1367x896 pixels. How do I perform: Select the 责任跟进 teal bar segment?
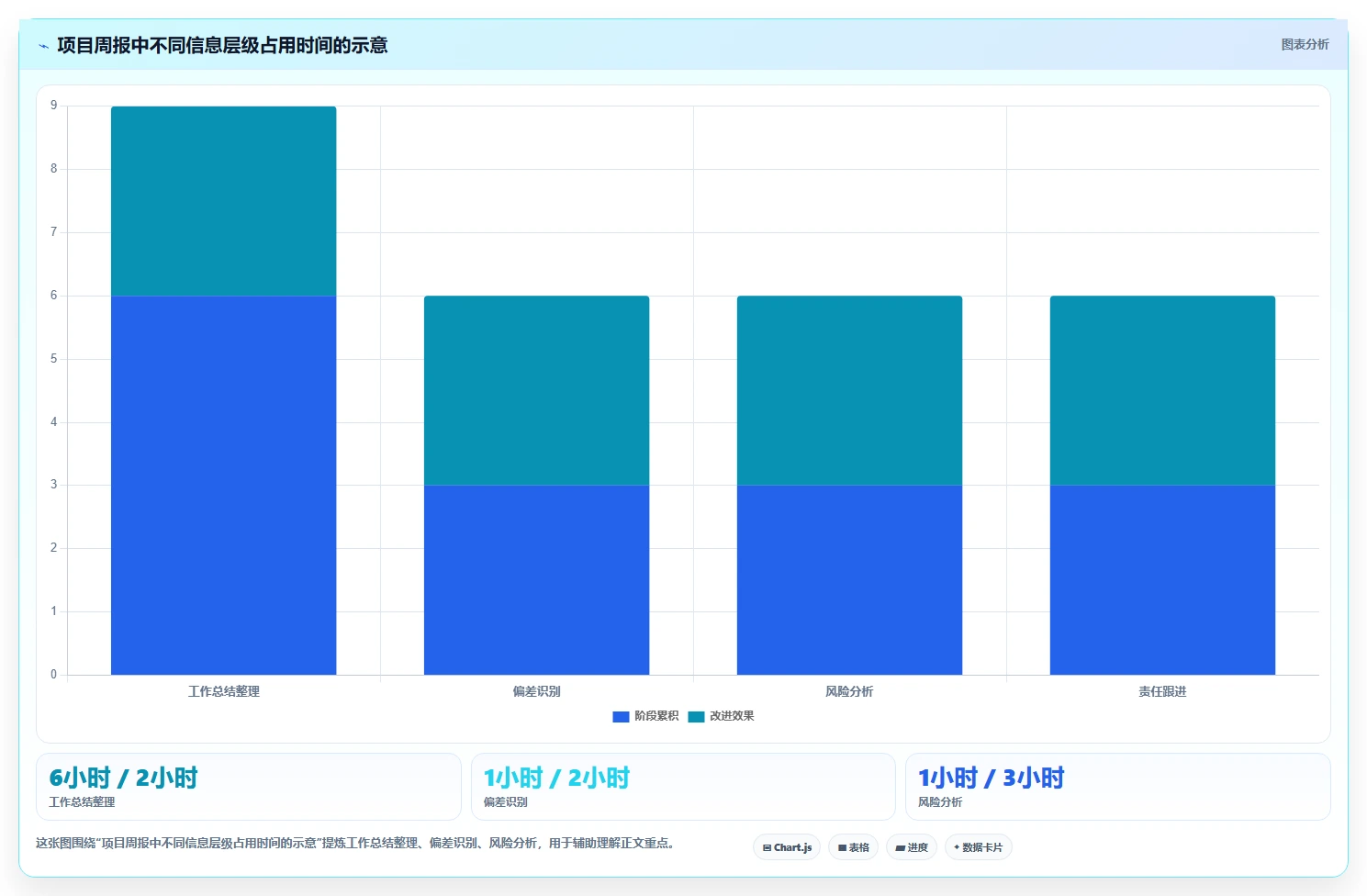(x=1163, y=390)
